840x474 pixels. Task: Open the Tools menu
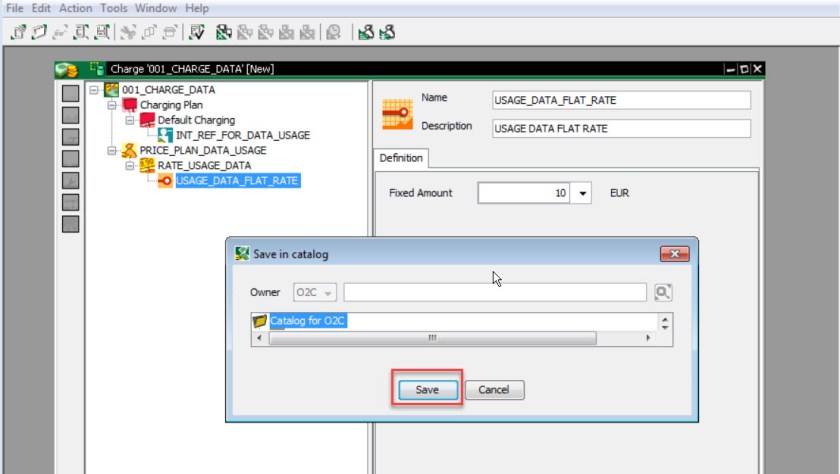point(114,9)
